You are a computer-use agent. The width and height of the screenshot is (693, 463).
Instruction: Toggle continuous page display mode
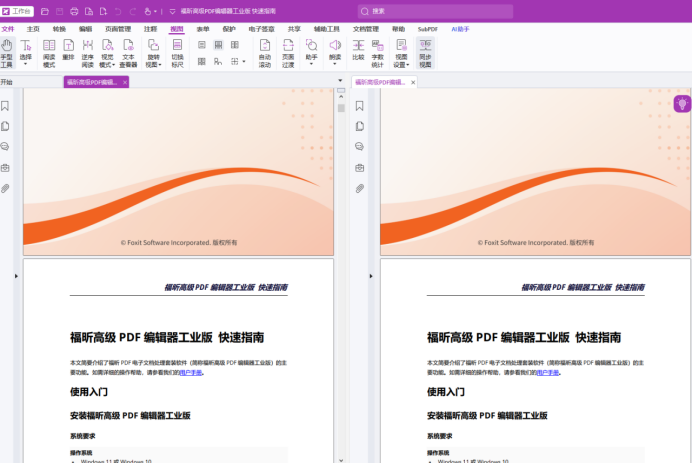(218, 45)
